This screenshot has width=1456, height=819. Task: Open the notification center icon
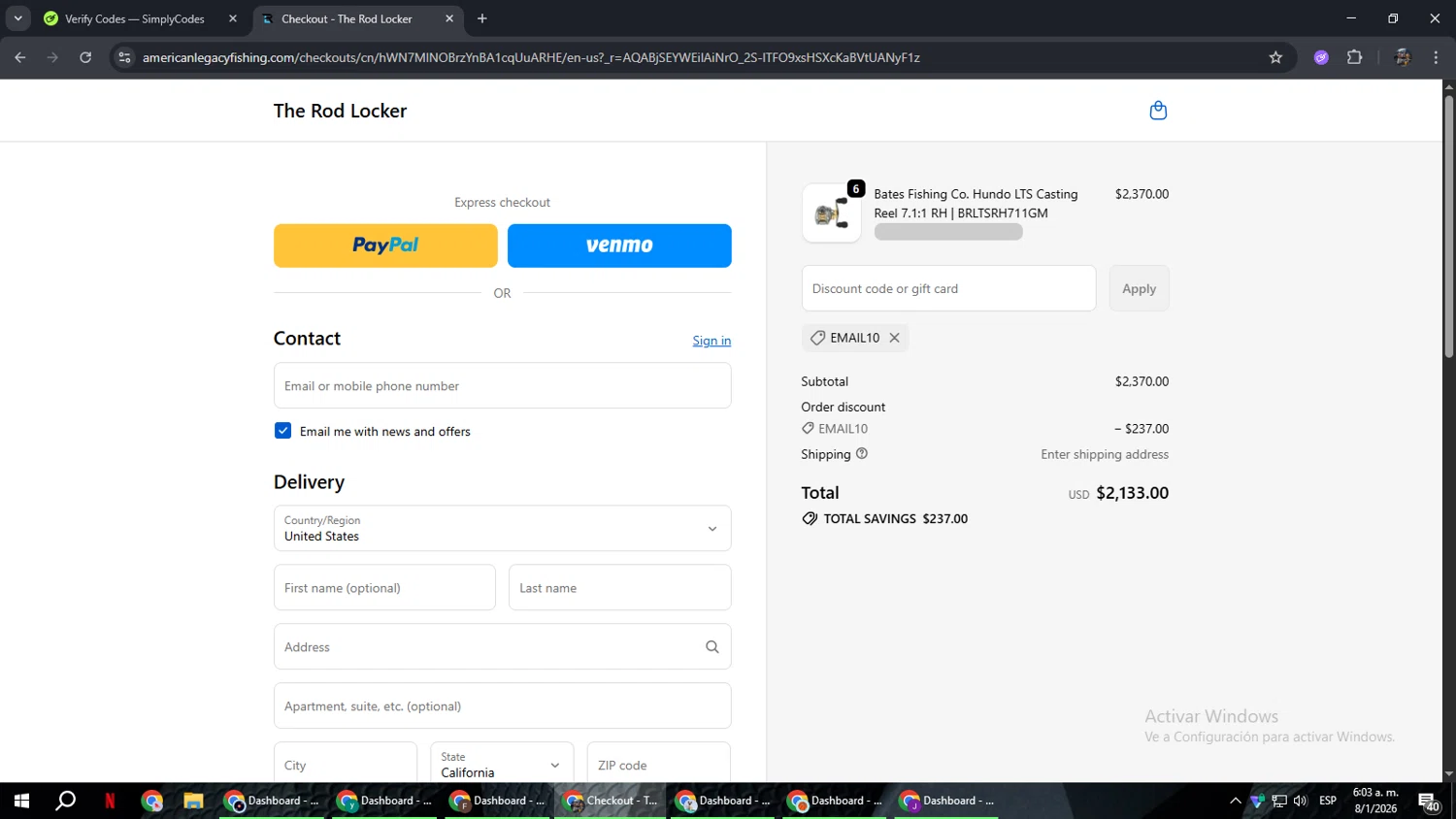[x=1429, y=802]
